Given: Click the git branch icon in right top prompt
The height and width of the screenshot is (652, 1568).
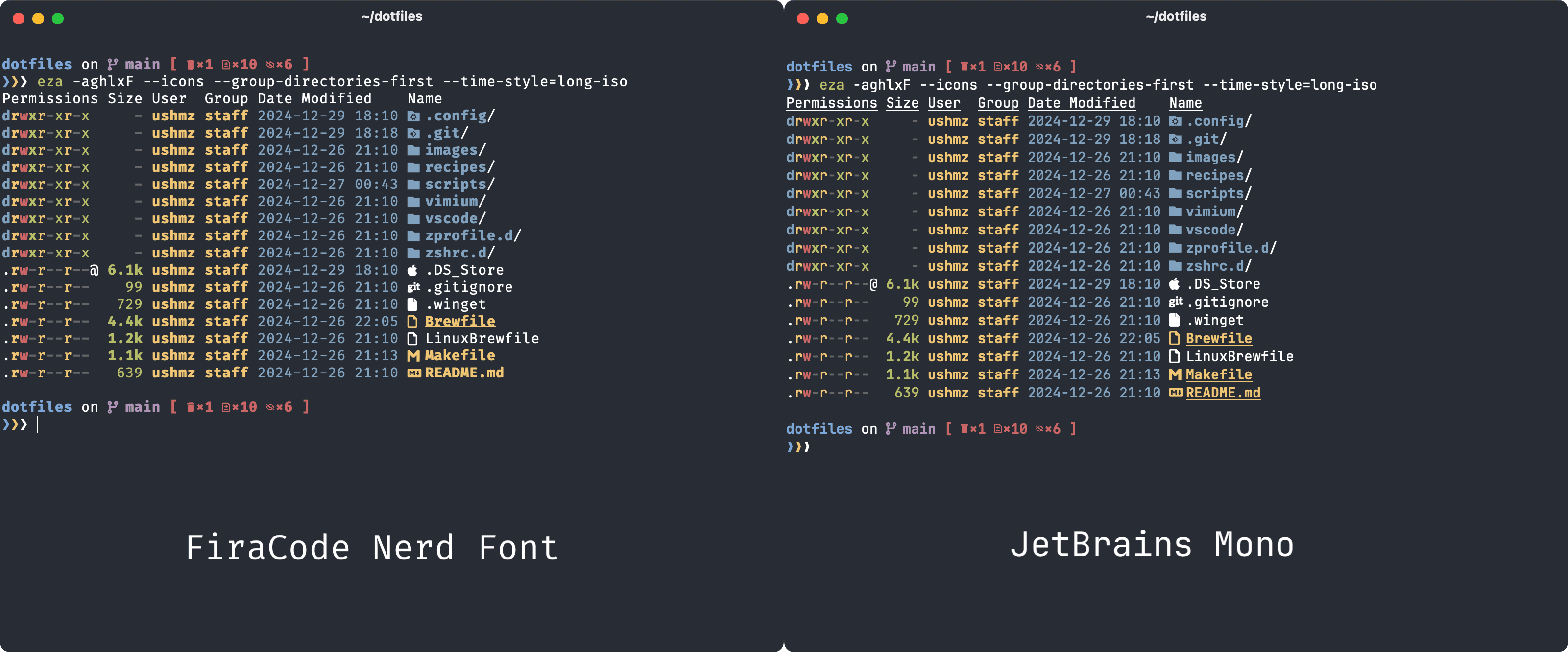Looking at the screenshot, I should coord(891,67).
